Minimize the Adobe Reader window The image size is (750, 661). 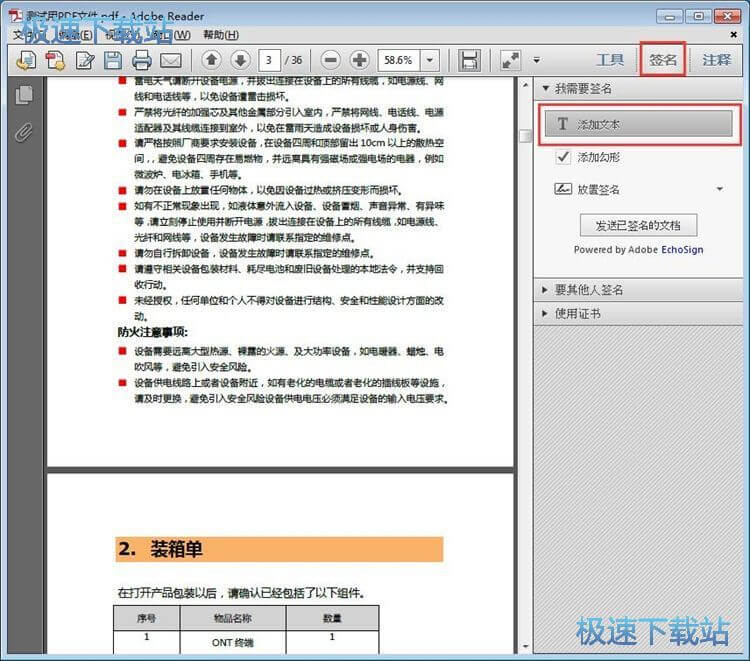tap(669, 16)
